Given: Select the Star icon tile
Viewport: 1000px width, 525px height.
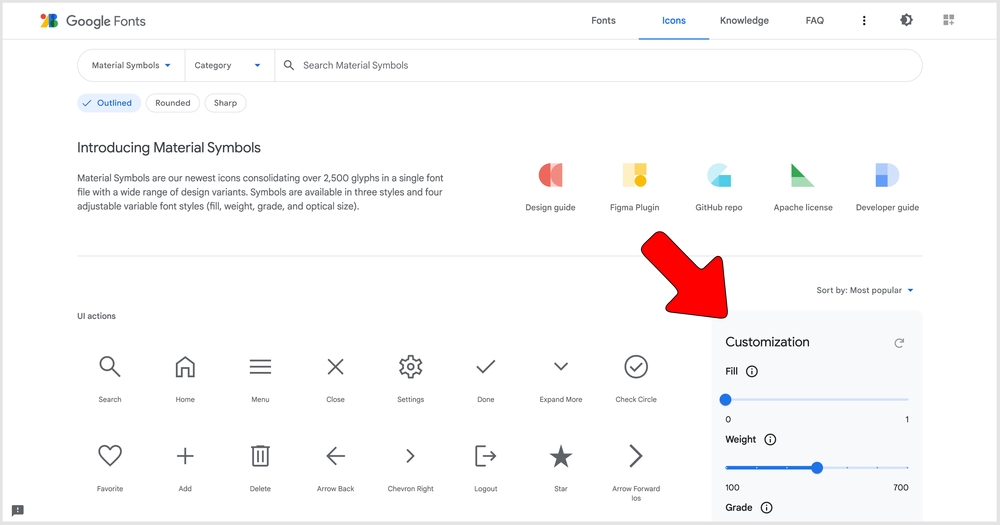Looking at the screenshot, I should (x=561, y=467).
